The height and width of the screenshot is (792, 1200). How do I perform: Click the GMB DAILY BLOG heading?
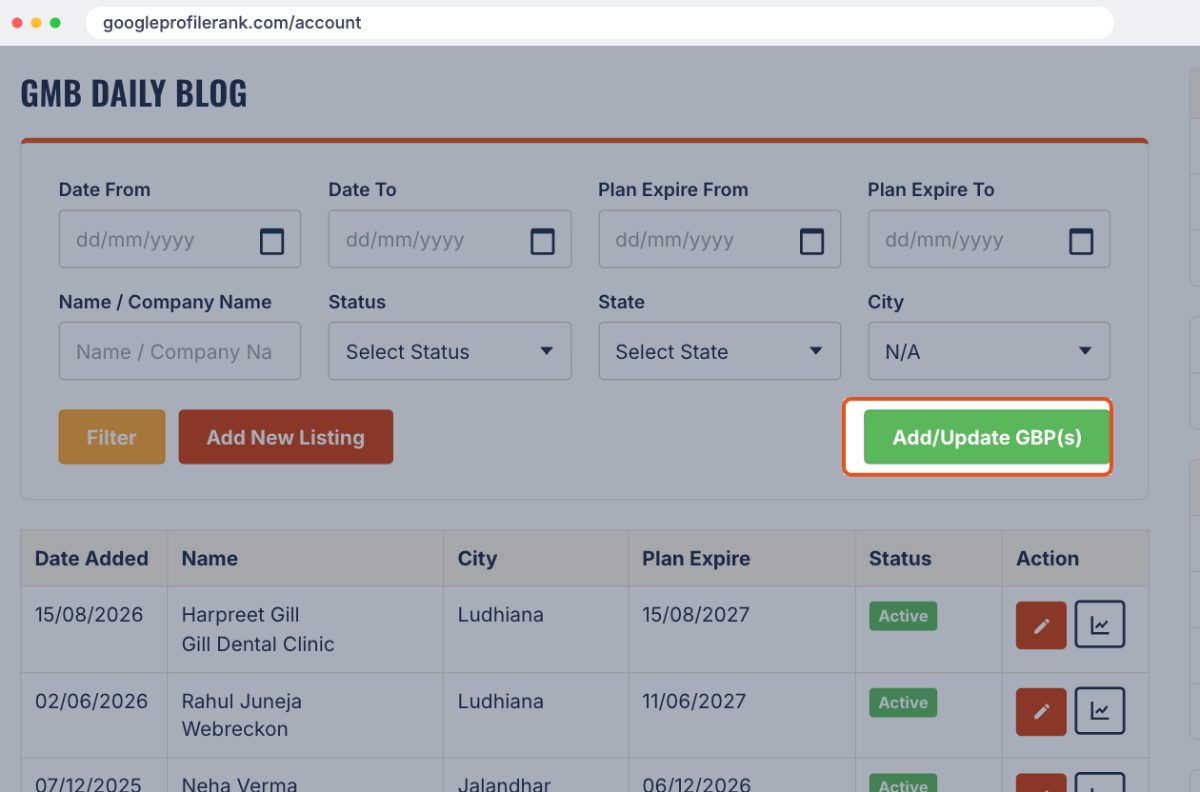coord(134,93)
